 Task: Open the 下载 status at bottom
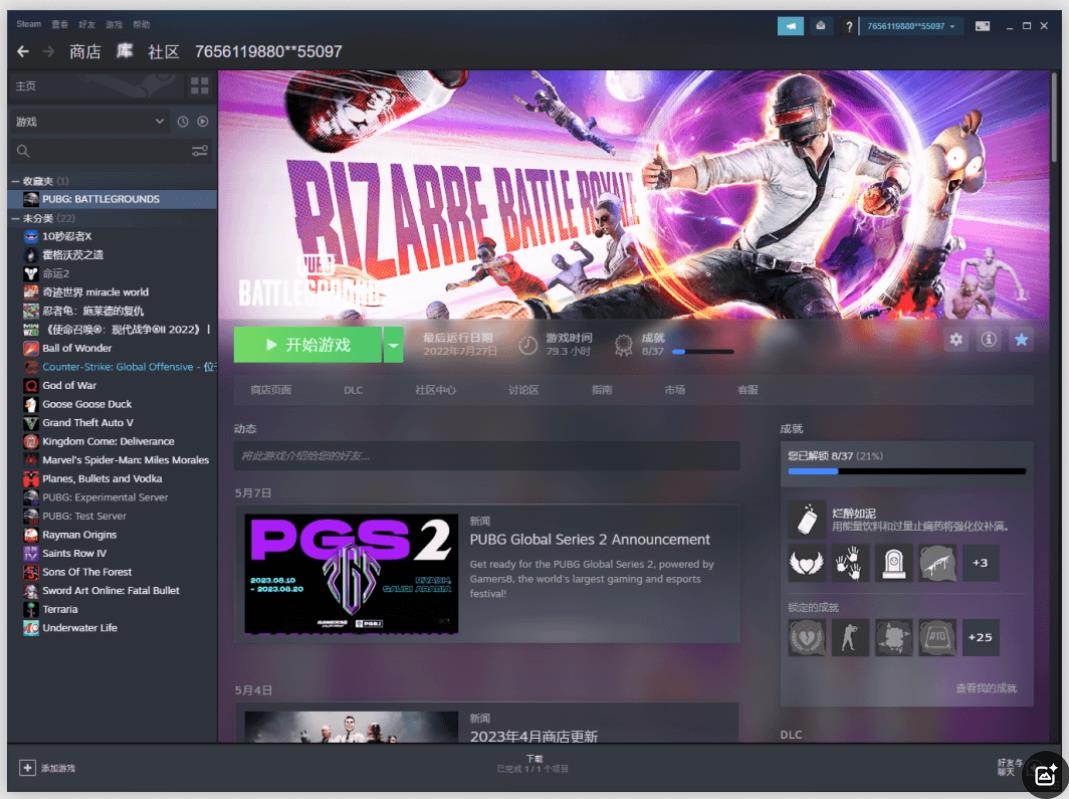[x=533, y=764]
